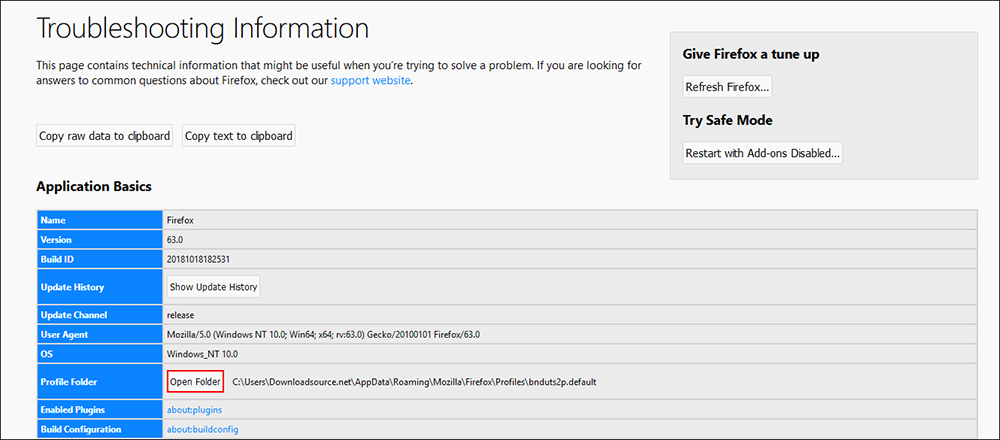
Task: Click the Version row label
Action: (x=100, y=240)
